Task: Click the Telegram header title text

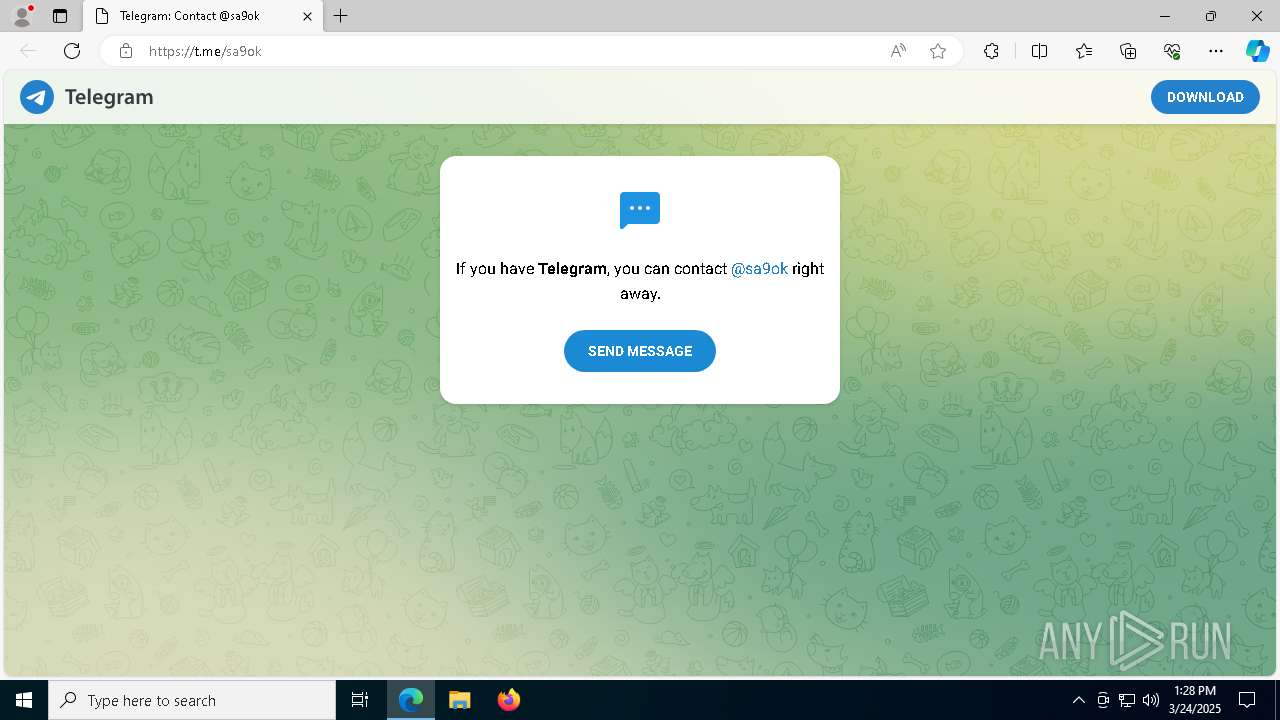Action: pyautogui.click(x=109, y=97)
